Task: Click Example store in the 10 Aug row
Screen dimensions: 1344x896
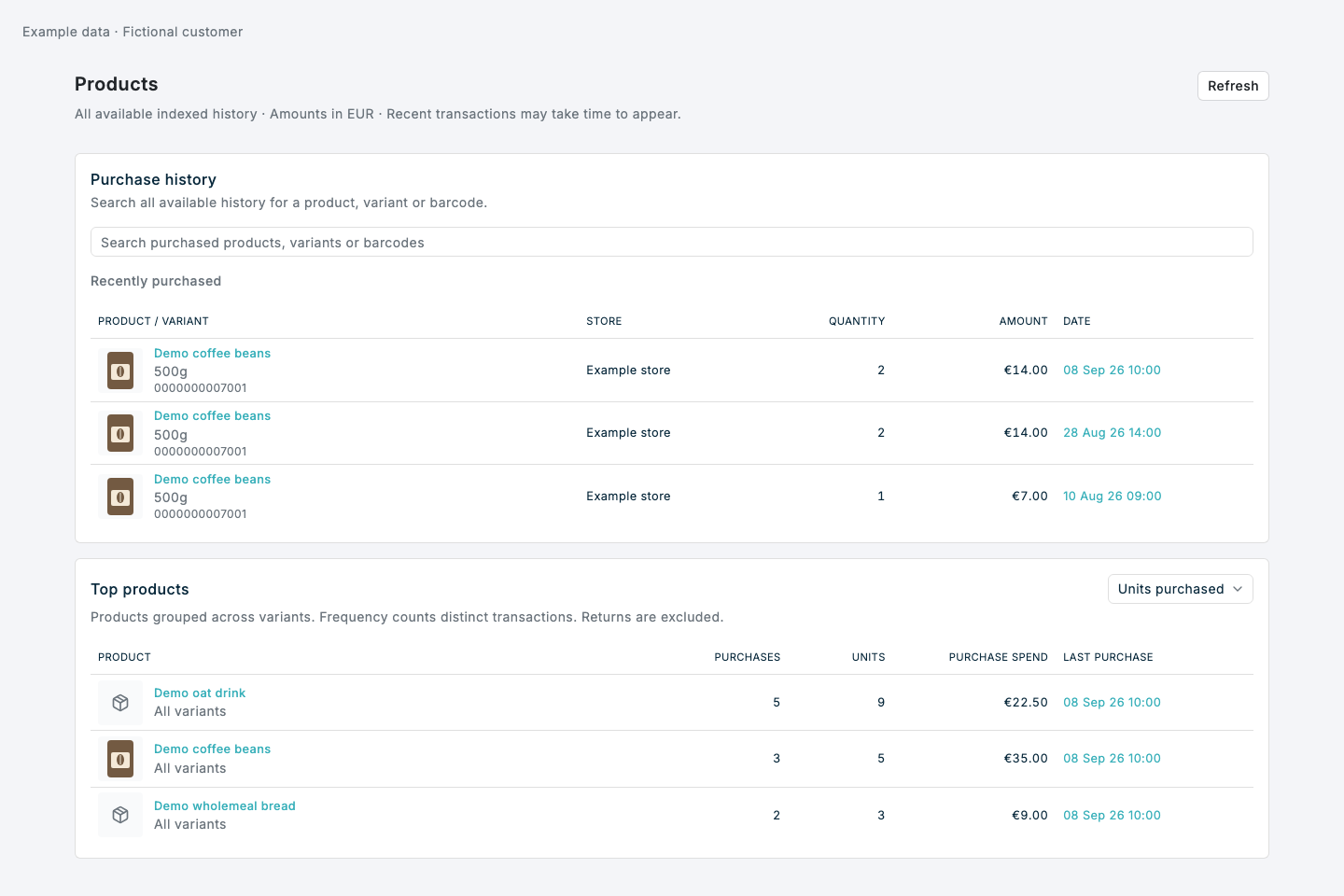Action: coord(628,497)
